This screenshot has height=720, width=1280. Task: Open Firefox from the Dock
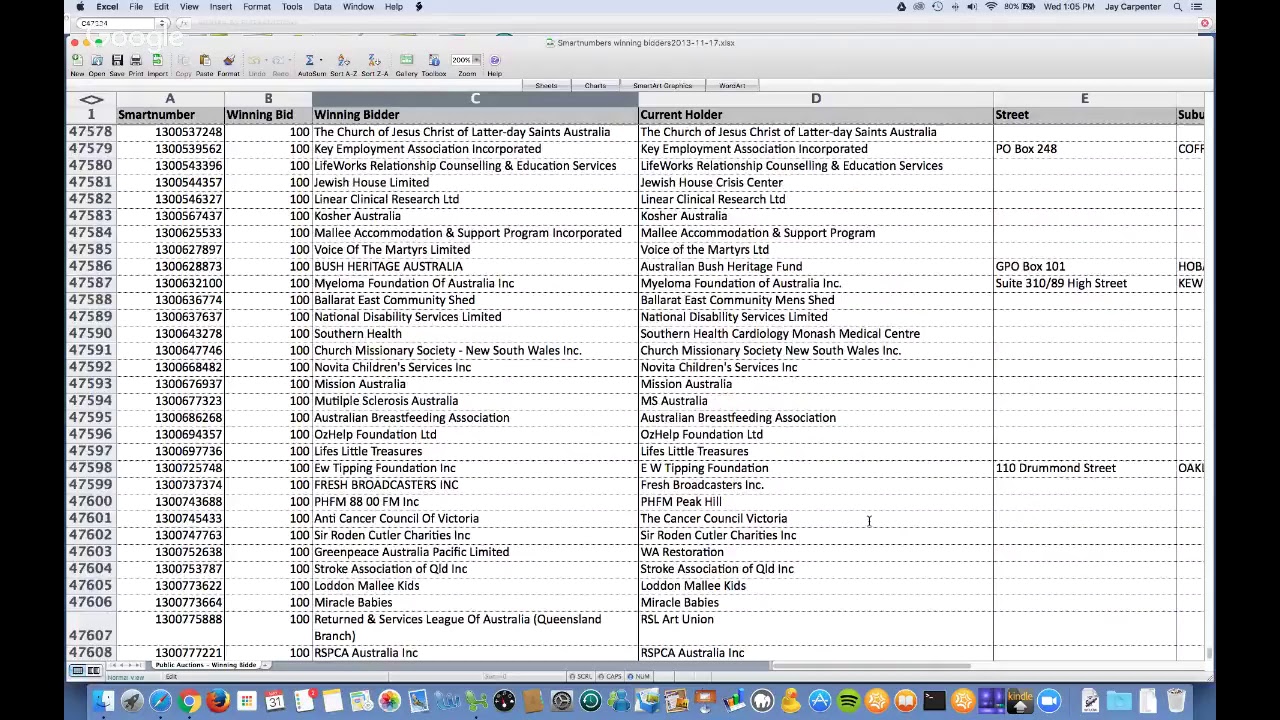click(x=218, y=701)
